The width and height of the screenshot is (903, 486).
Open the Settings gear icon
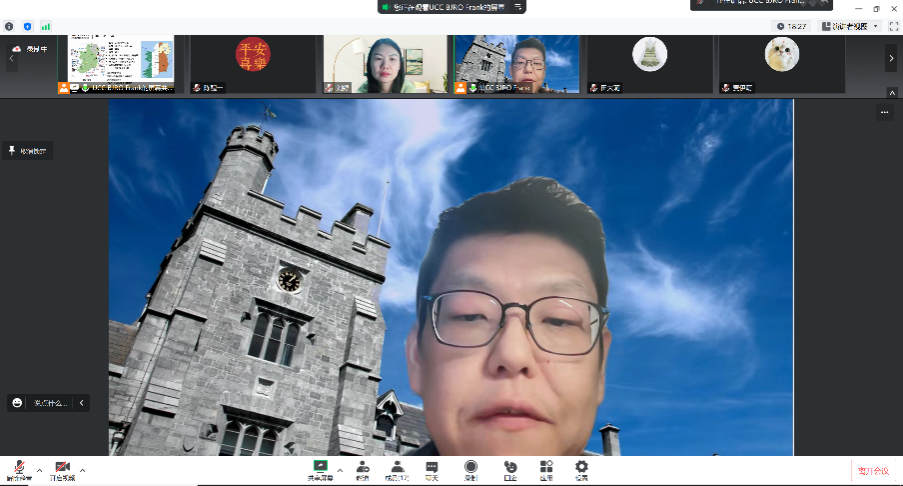point(581,468)
